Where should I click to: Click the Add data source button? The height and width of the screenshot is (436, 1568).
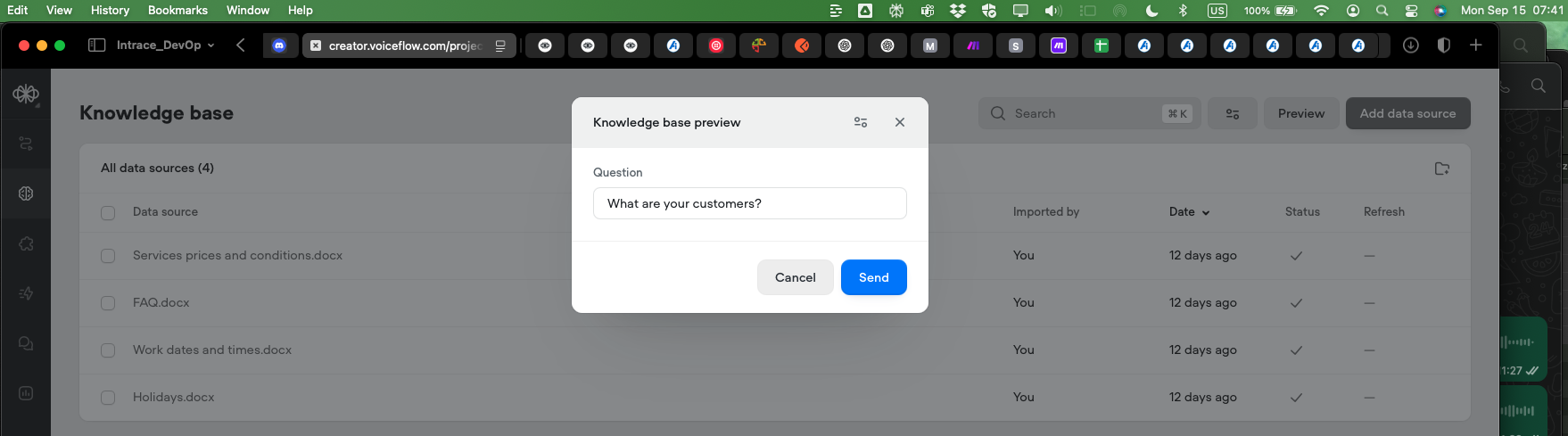click(x=1407, y=113)
